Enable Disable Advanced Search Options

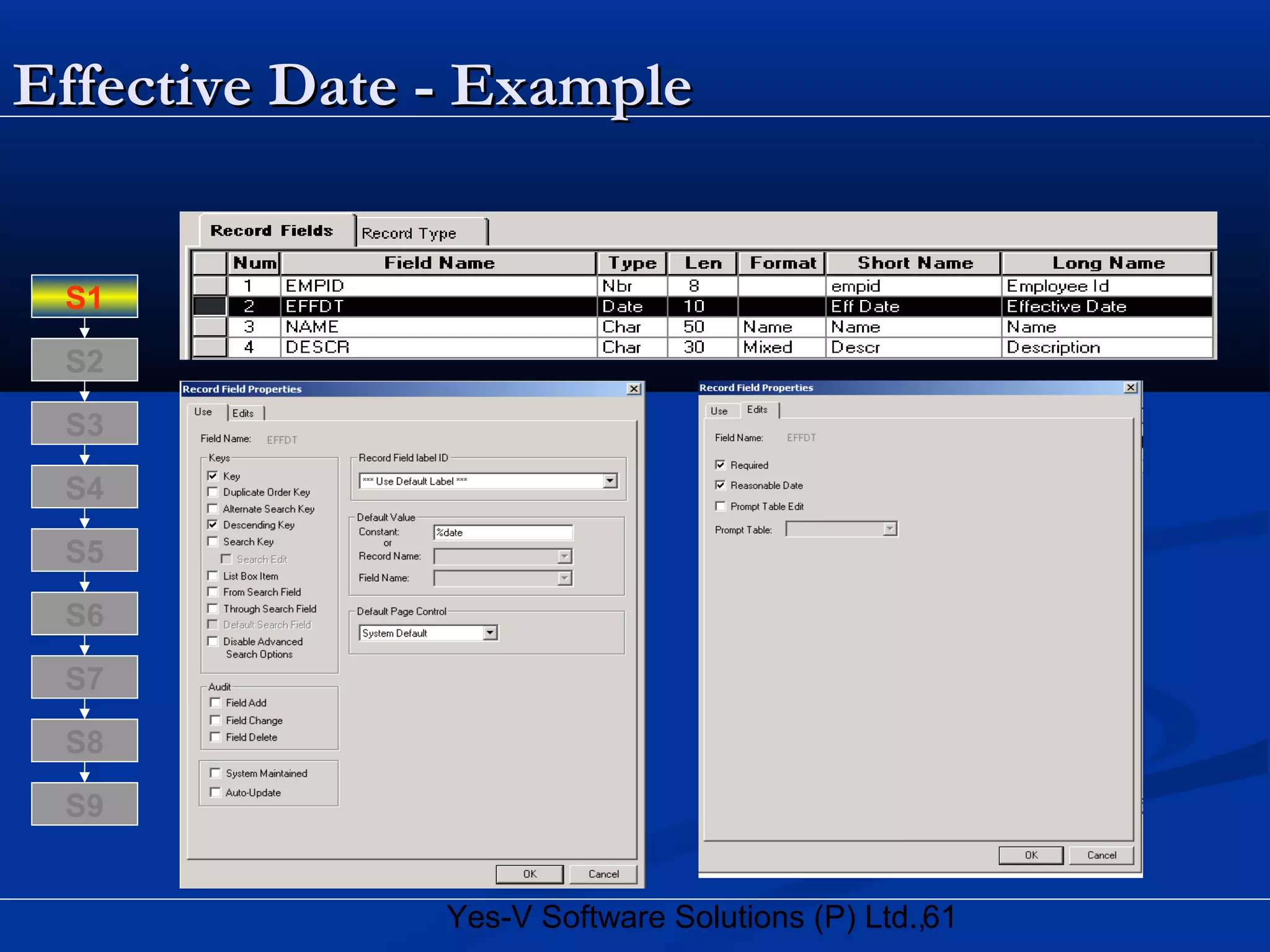(213, 641)
